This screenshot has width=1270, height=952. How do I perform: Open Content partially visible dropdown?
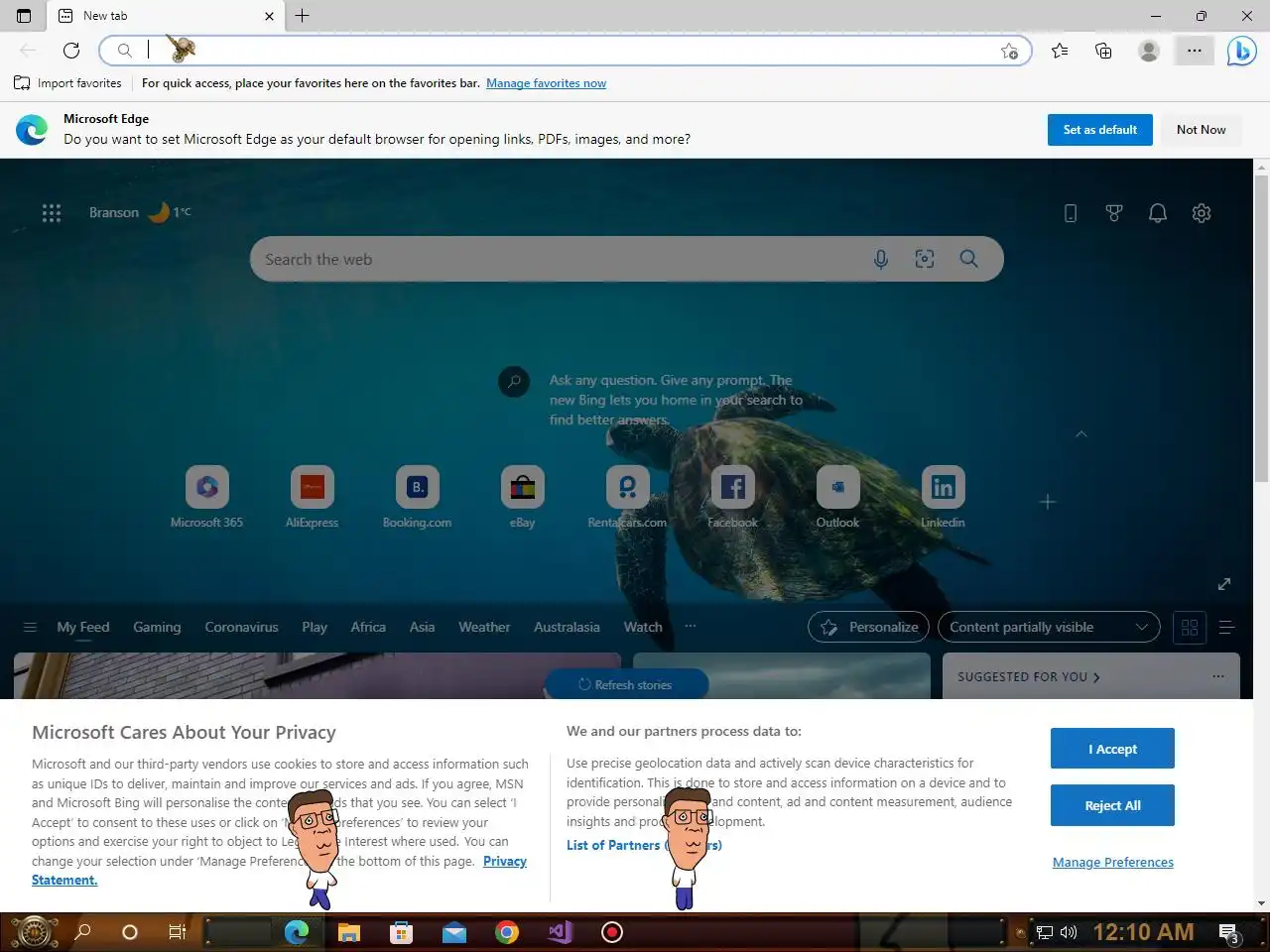1049,627
